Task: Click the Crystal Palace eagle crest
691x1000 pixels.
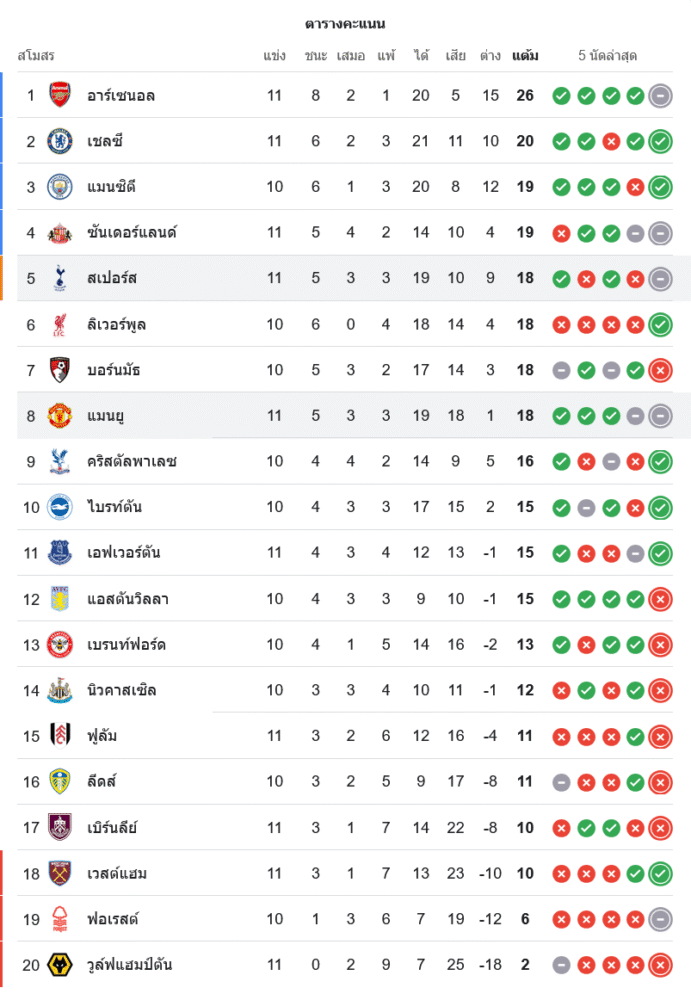Action: click(x=60, y=461)
